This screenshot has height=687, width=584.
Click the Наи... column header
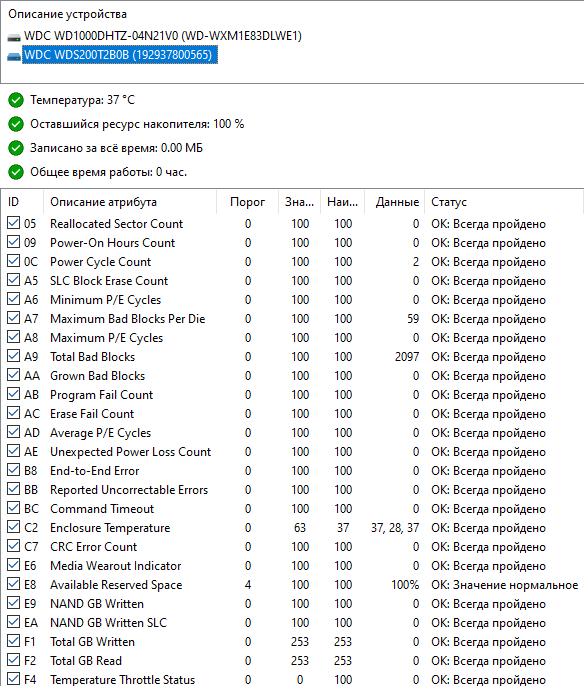point(343,202)
